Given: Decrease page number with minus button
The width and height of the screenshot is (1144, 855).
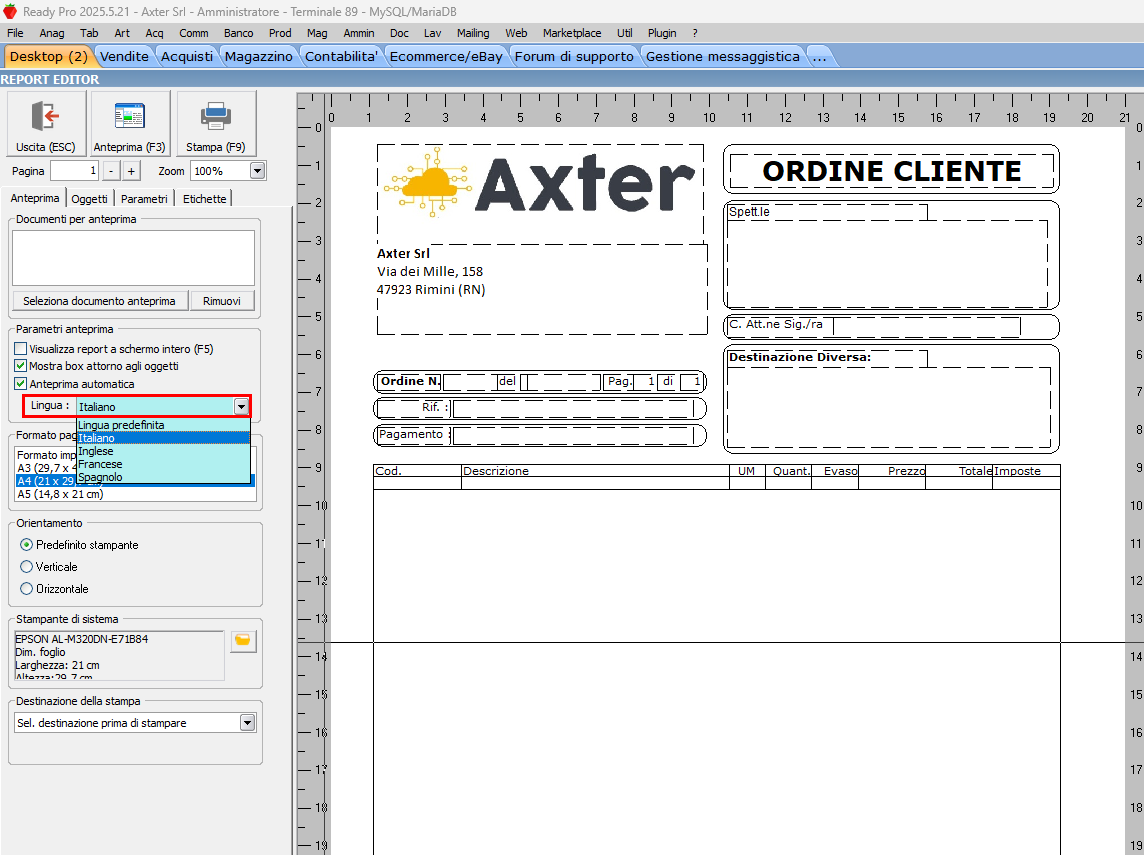Looking at the screenshot, I should click(x=110, y=171).
